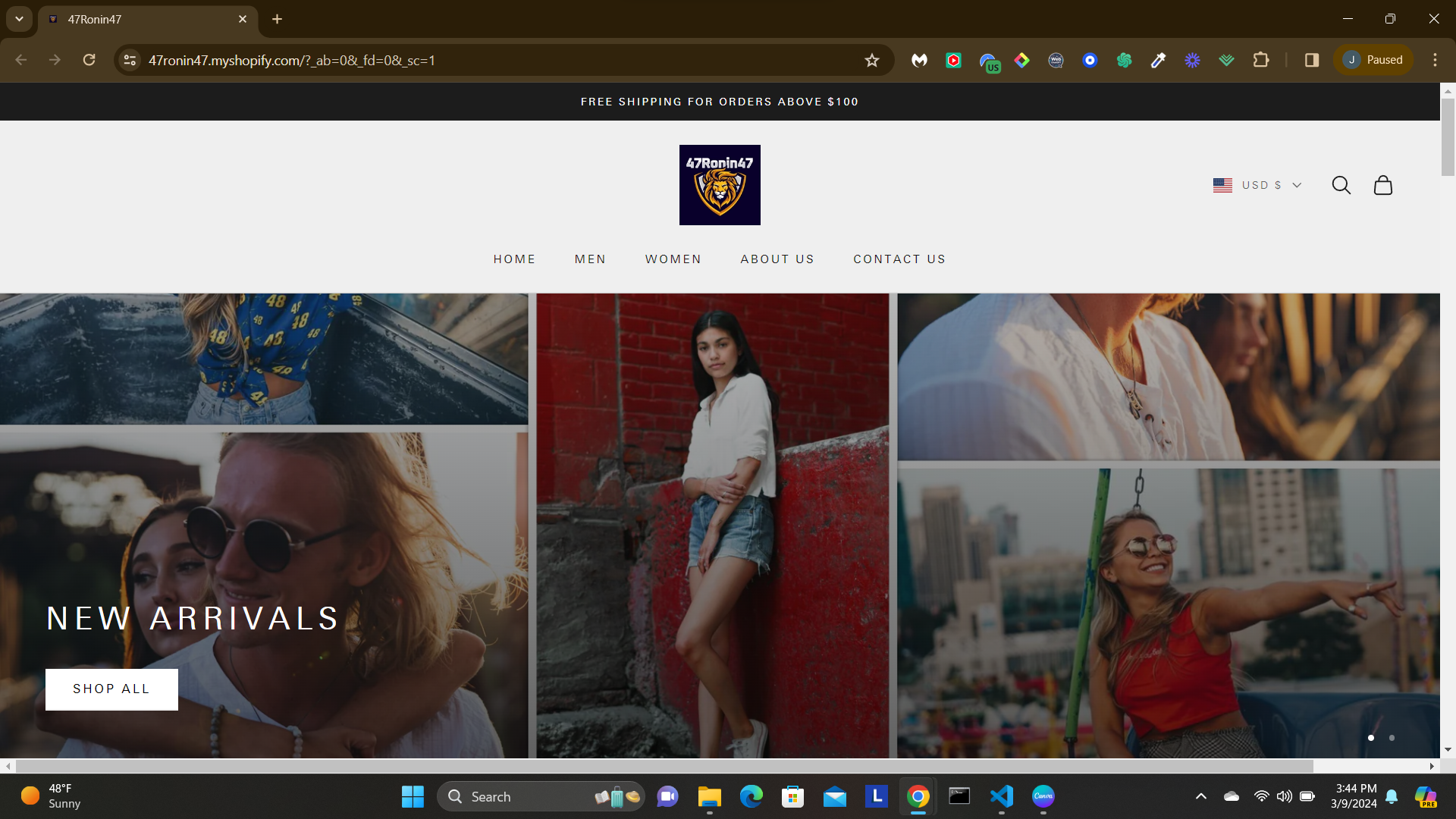The width and height of the screenshot is (1456, 819).
Task: Open the green ChatGPT-style extension icon
Action: [x=1125, y=60]
